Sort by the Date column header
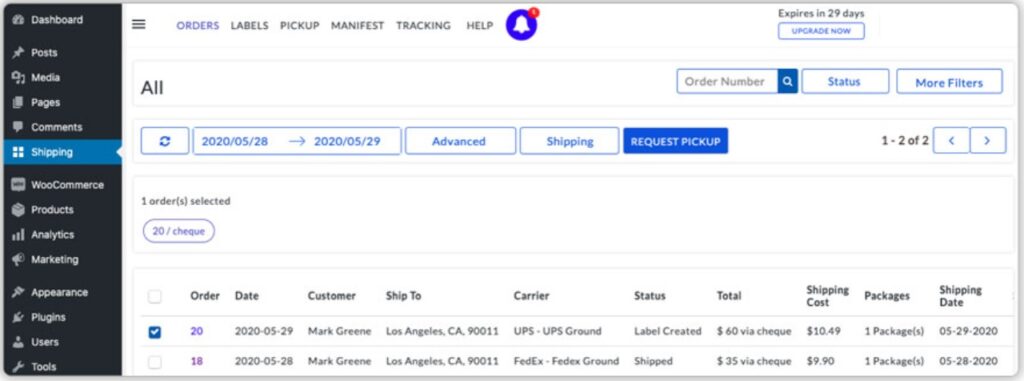 click(247, 295)
